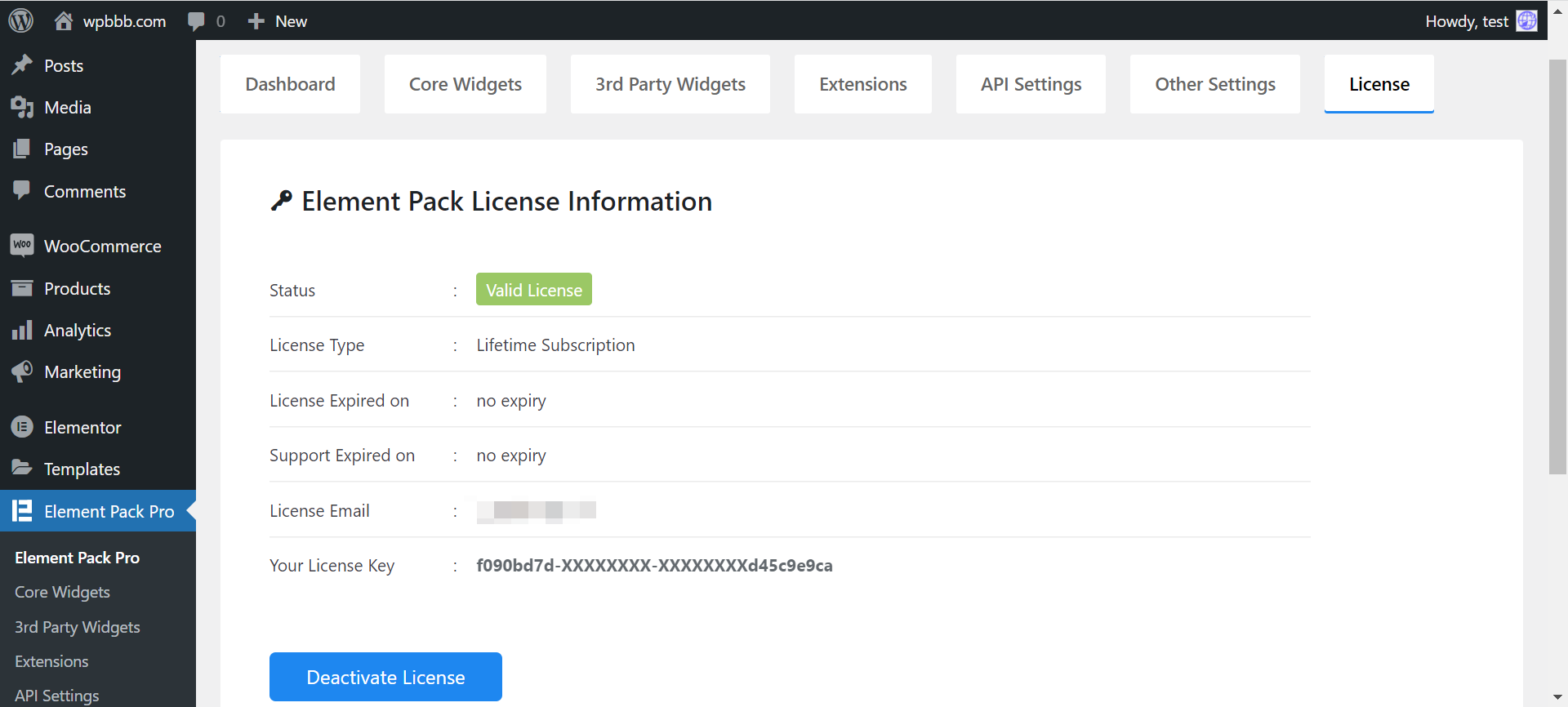Click API Settings in the sidebar submenu

click(x=57, y=696)
